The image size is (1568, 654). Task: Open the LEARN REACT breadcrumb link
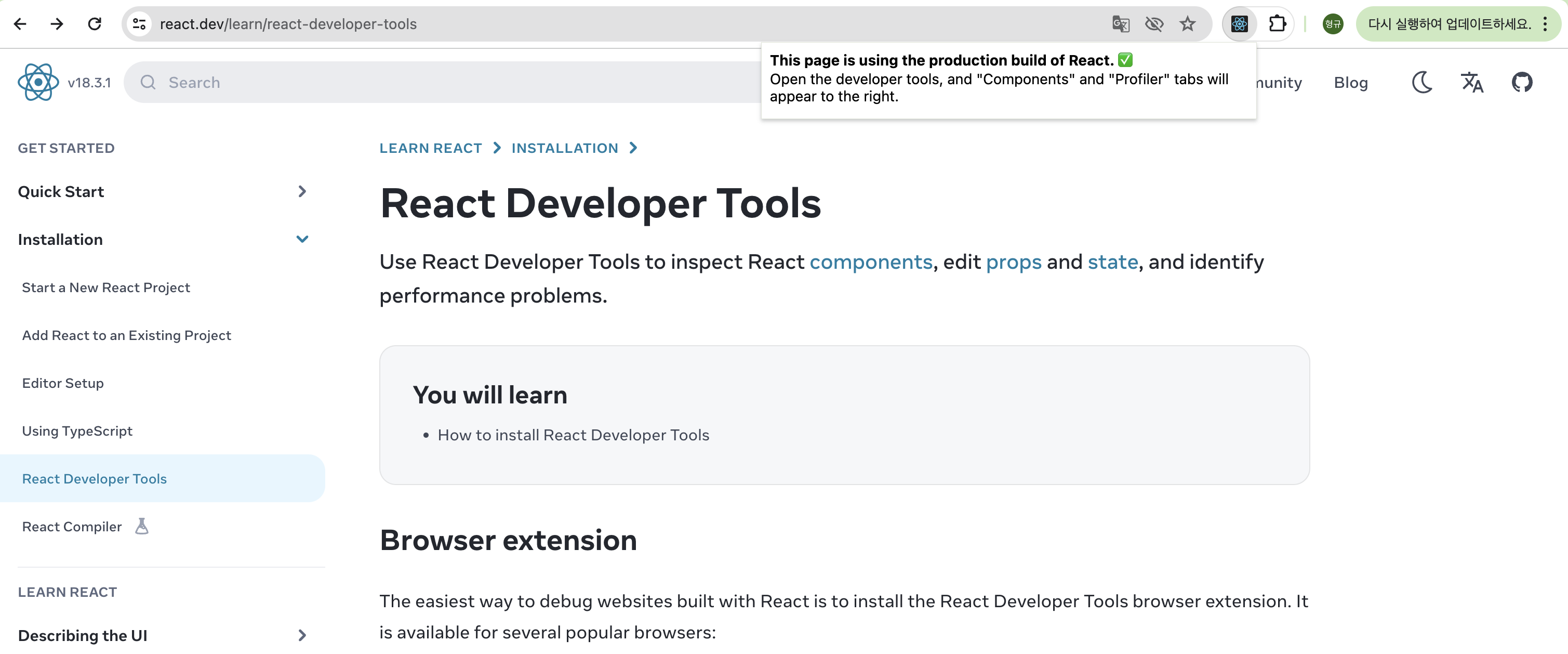point(430,148)
